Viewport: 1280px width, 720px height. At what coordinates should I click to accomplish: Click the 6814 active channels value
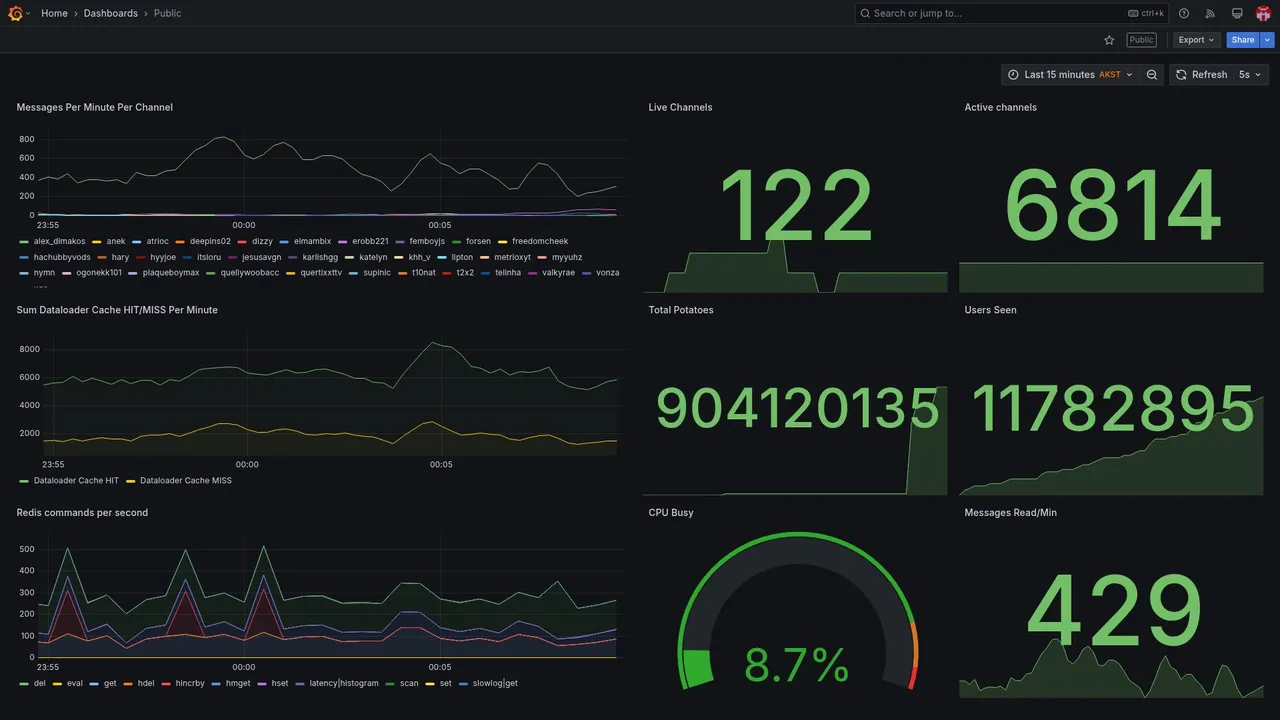1112,207
